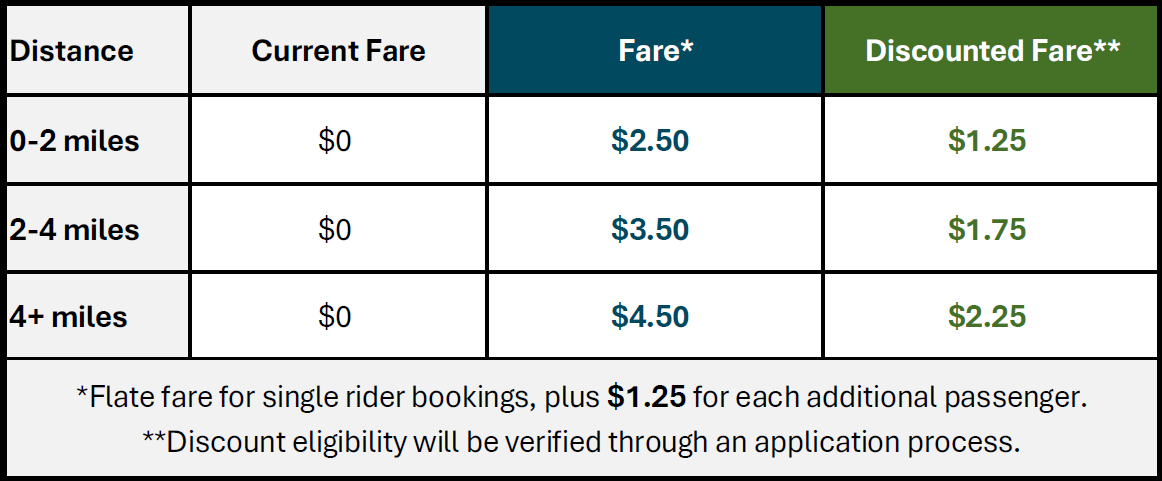Click the $1.75 discounted fare cell

[987, 230]
